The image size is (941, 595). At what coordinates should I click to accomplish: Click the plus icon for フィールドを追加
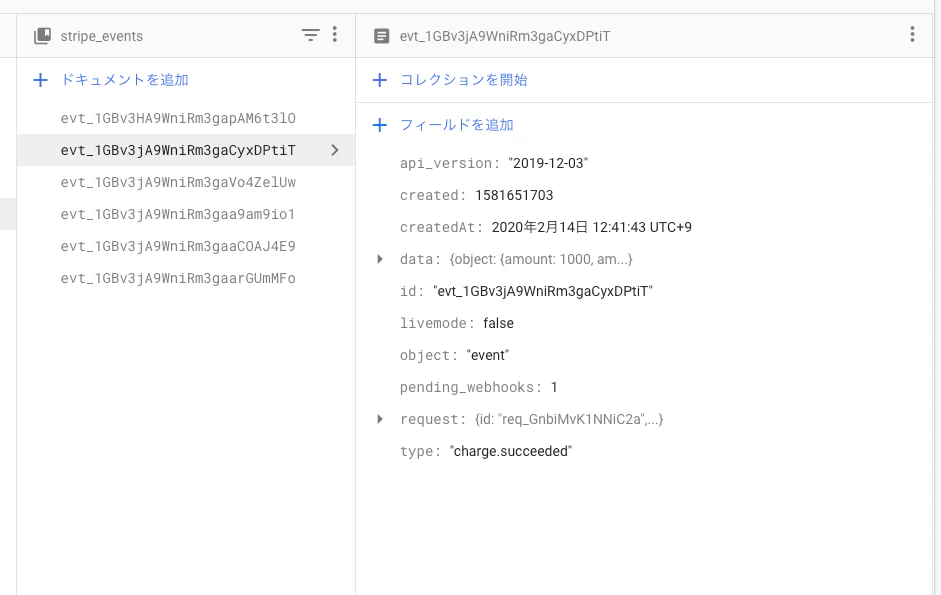(380, 125)
